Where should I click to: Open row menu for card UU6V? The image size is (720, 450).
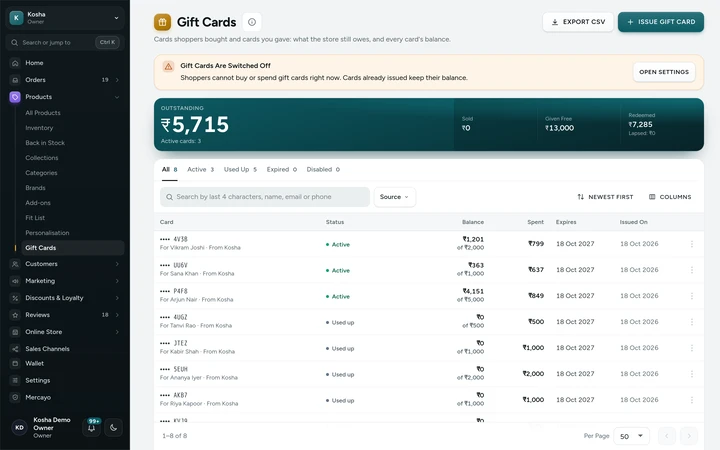(x=692, y=270)
